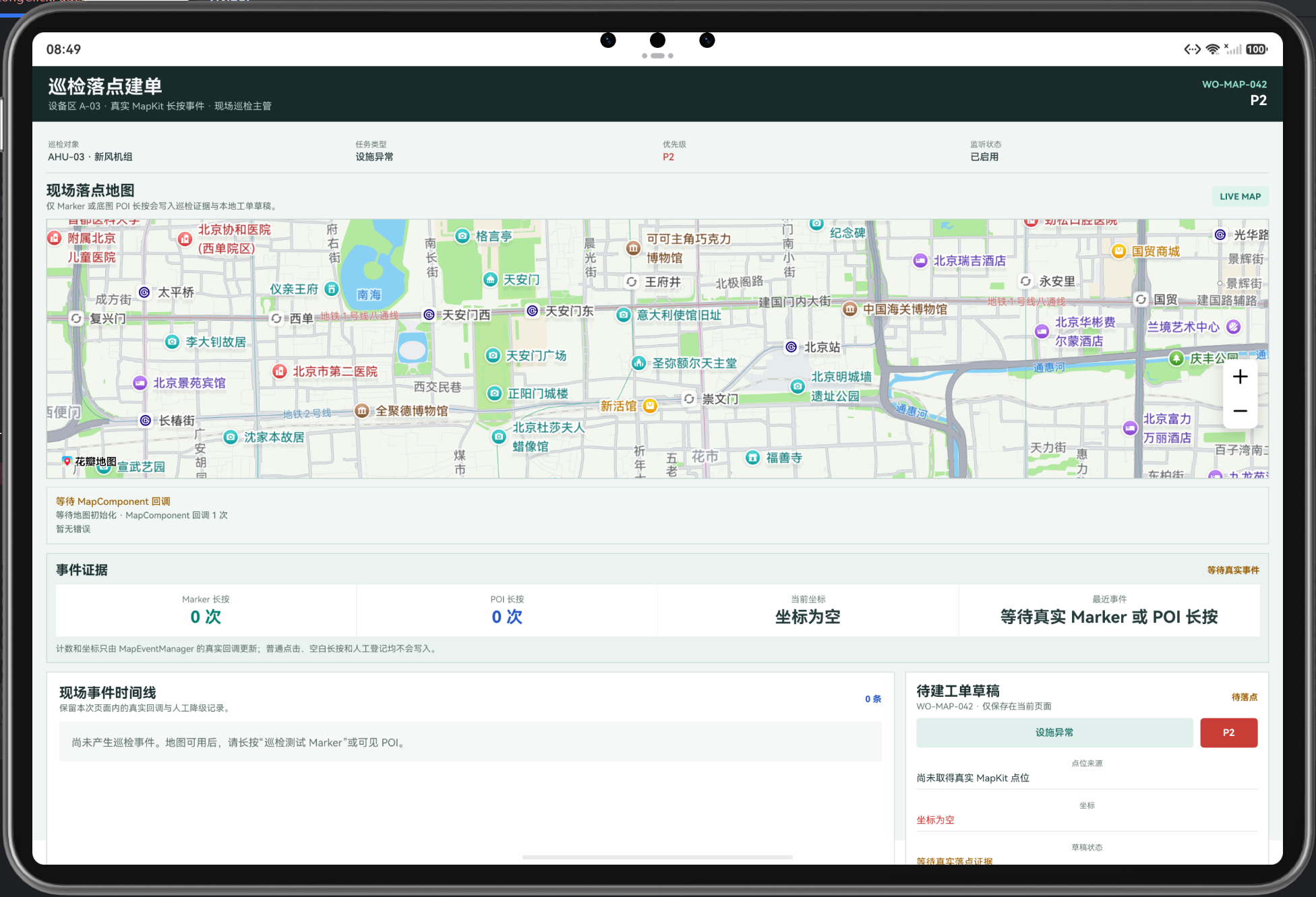The width and height of the screenshot is (1316, 897).
Task: Select the 南海 lake label on the map
Action: pos(369,295)
